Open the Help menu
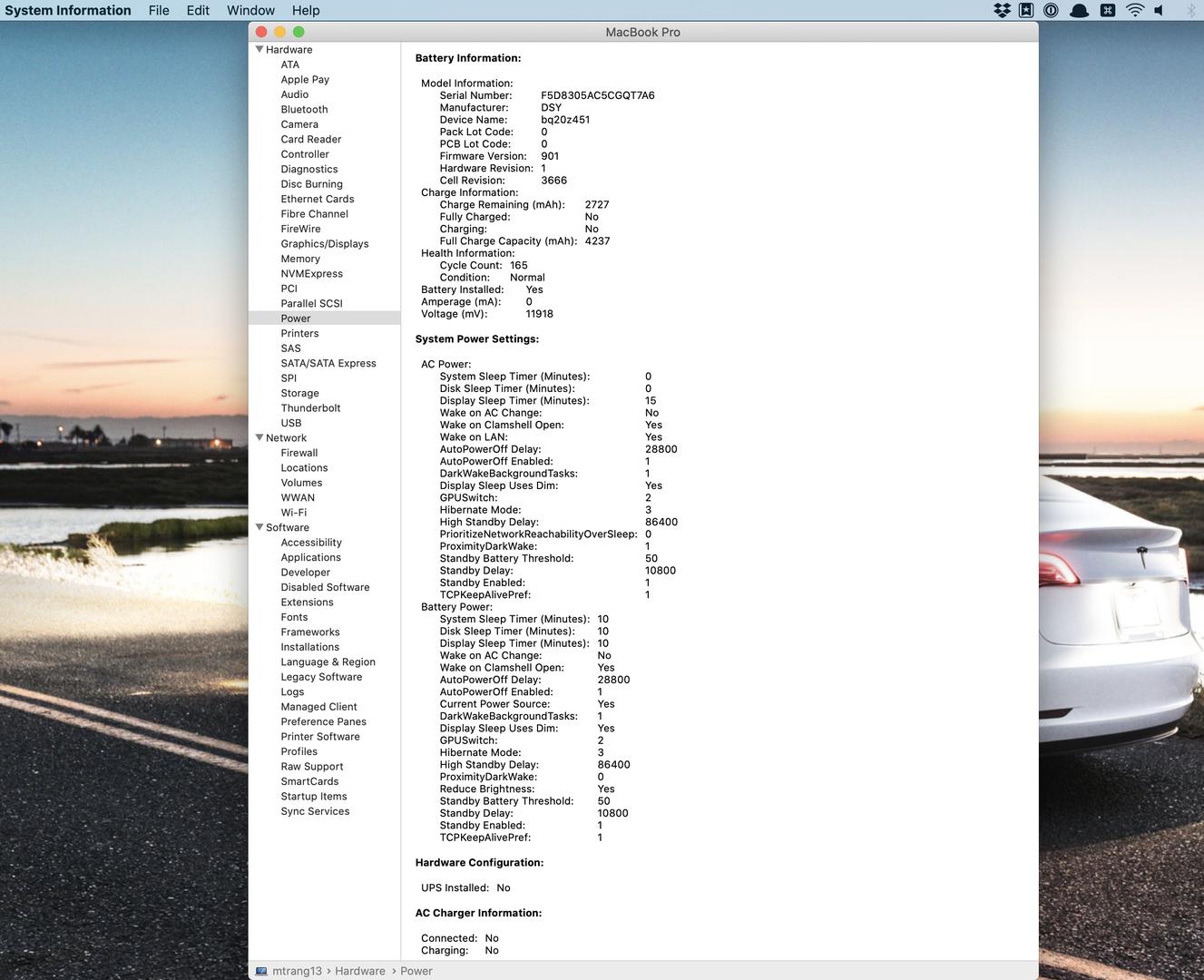Screen dimensions: 1204x980 [306, 10]
